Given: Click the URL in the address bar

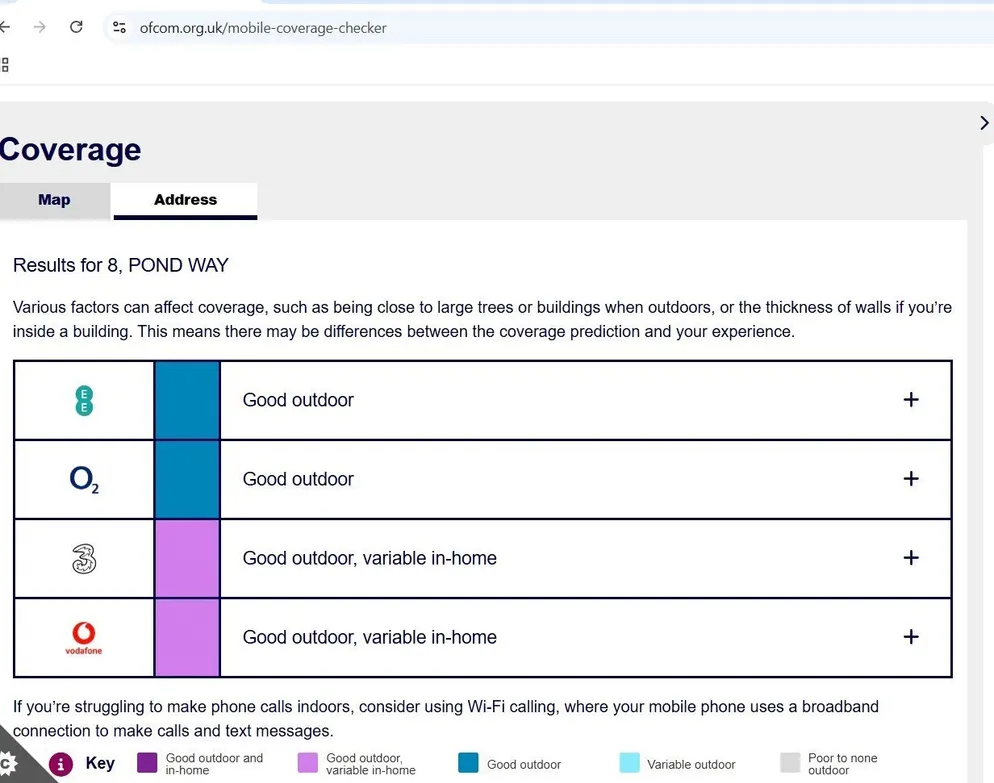Looking at the screenshot, I should [263, 28].
